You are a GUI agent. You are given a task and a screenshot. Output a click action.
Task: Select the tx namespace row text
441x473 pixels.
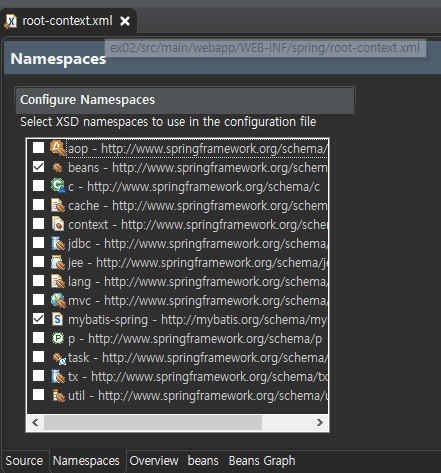coord(198,377)
